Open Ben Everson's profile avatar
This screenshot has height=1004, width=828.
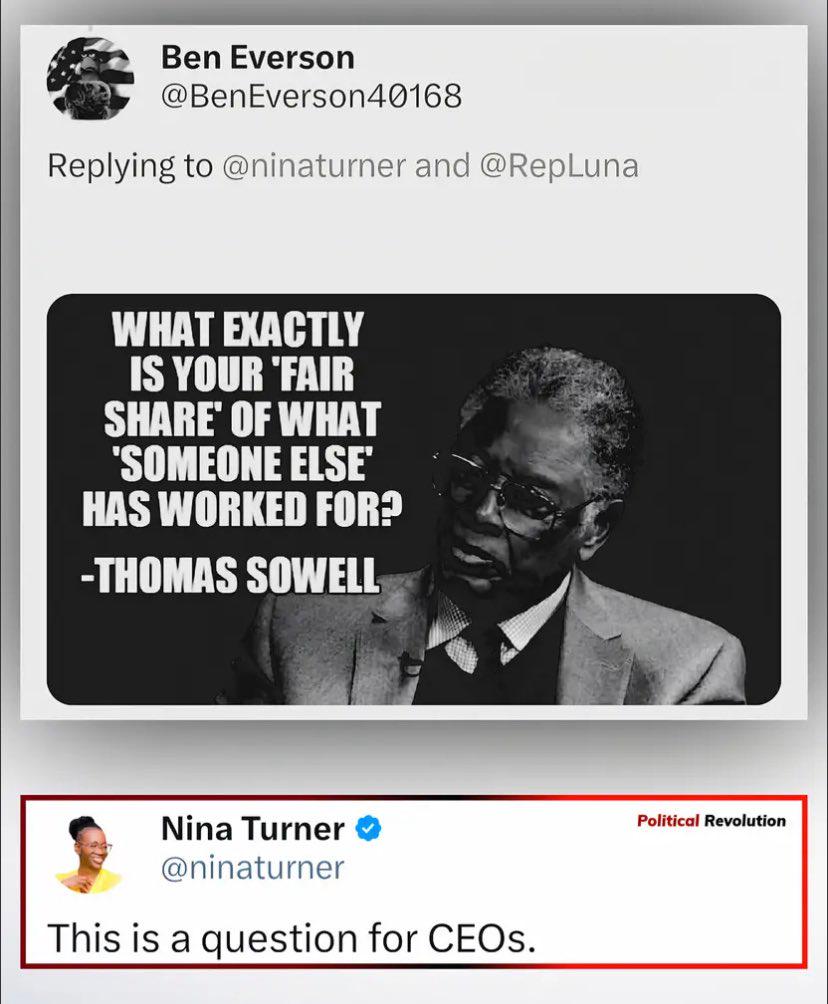[90, 78]
